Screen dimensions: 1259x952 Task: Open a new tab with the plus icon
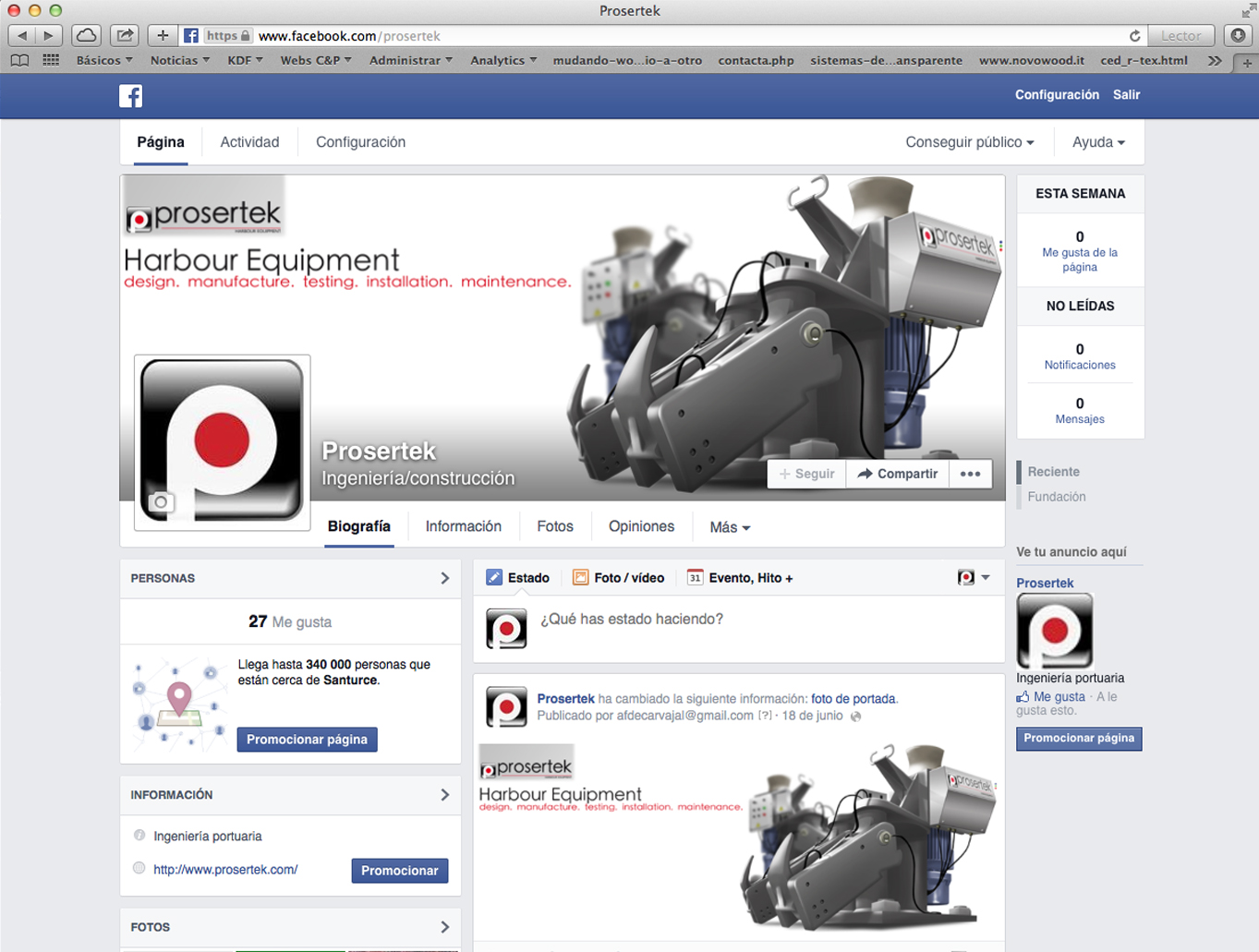pos(1247,62)
